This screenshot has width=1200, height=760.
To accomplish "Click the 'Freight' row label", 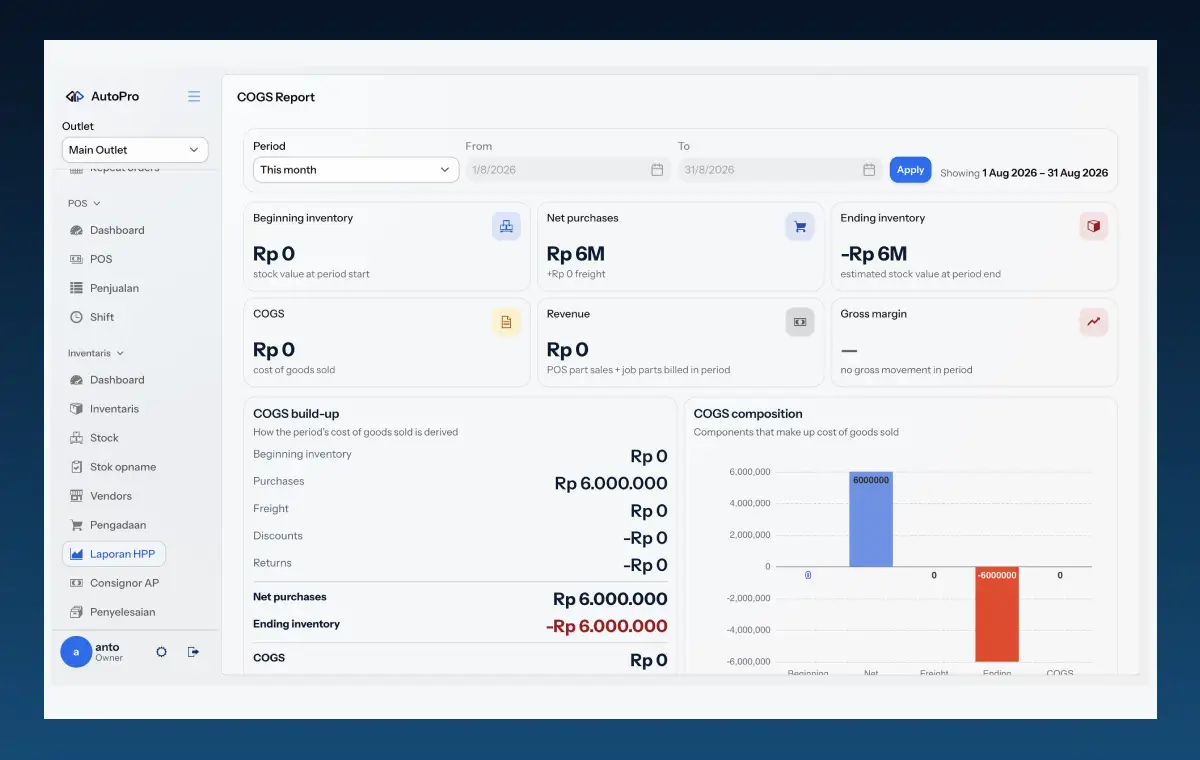I will (x=271, y=509).
